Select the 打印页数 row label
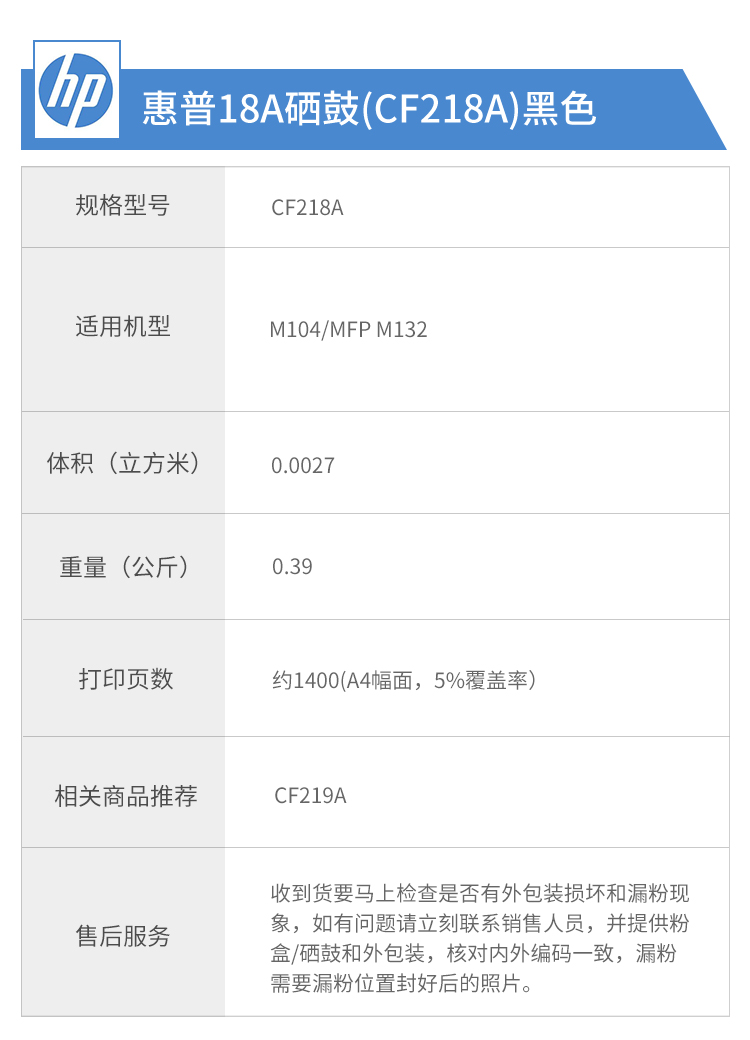This screenshot has width=750, height=1040. point(126,679)
